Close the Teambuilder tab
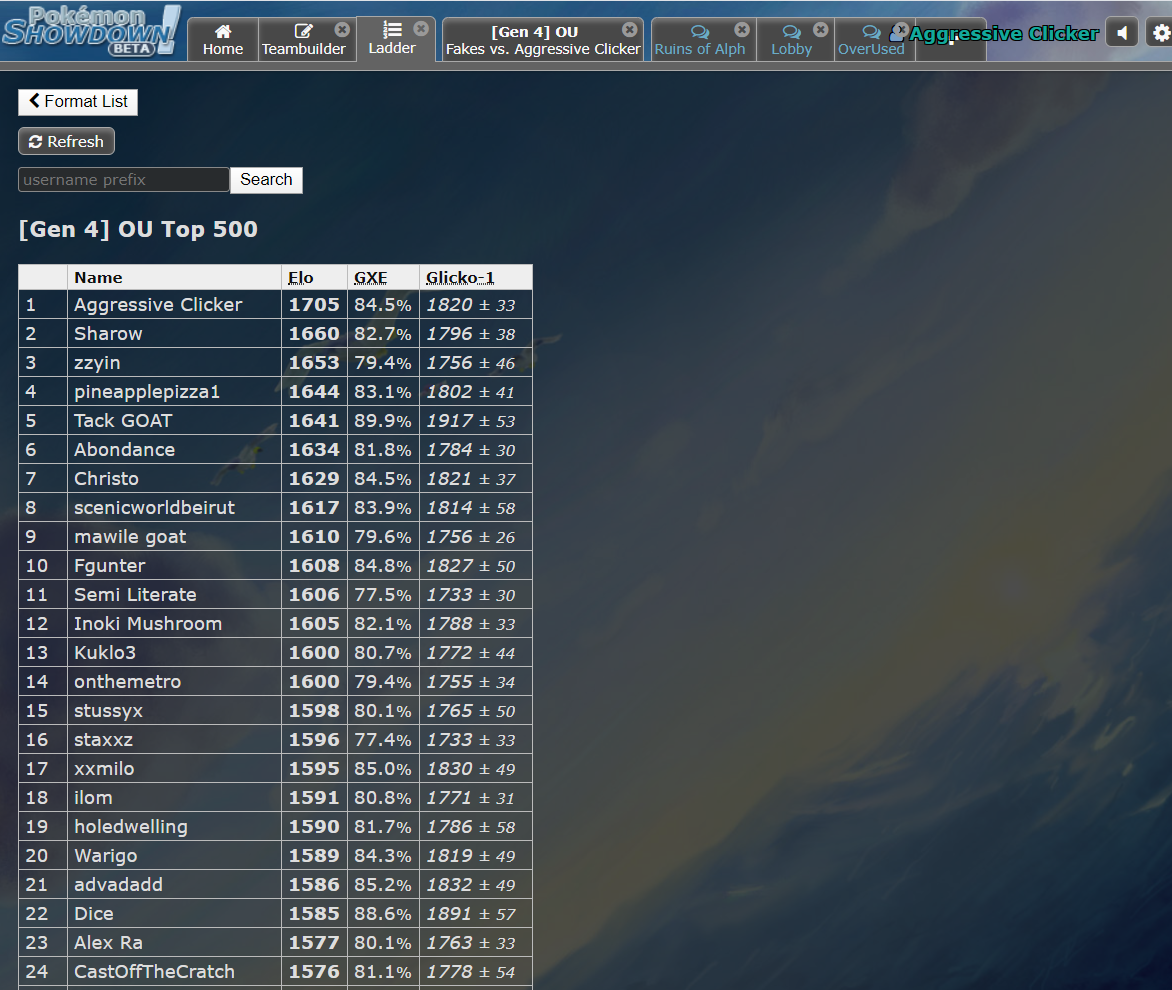 [342, 30]
